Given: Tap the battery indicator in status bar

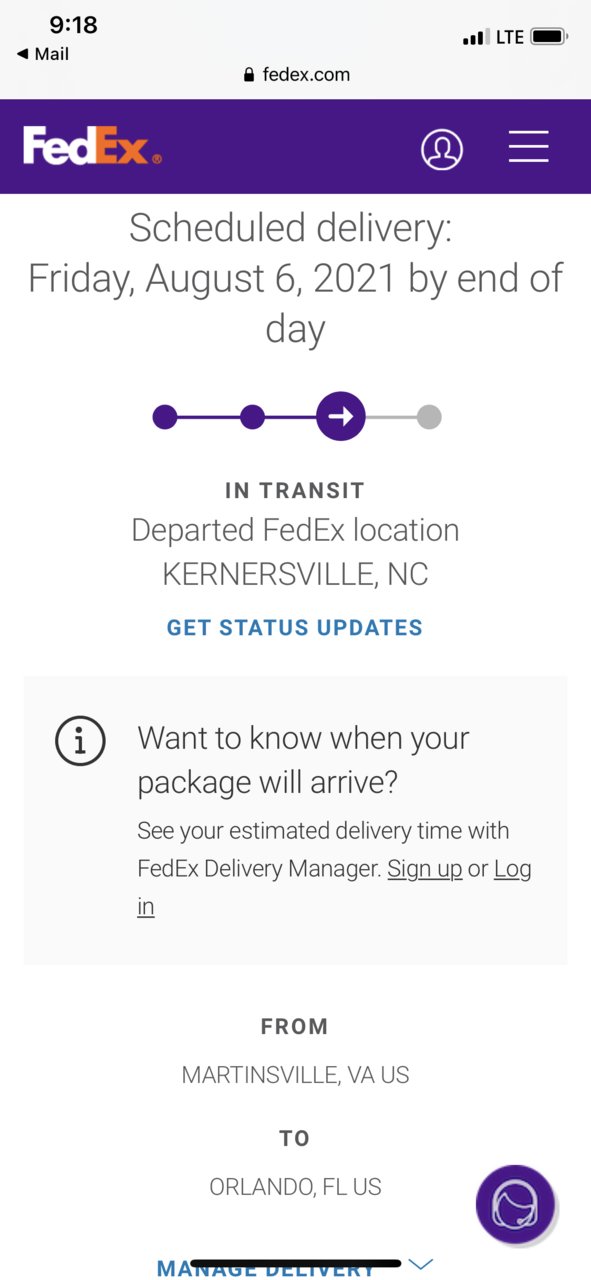Looking at the screenshot, I should point(550,37).
